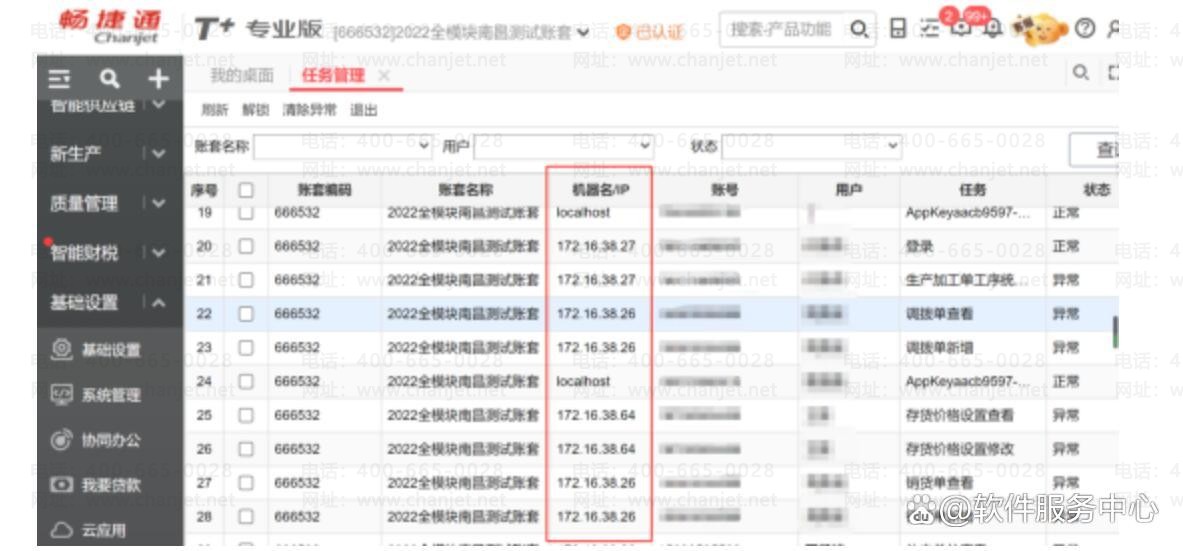Viewport: 1183px width, 551px height.
Task: Open the notification bell with 99+ badge
Action: pyautogui.click(x=994, y=29)
